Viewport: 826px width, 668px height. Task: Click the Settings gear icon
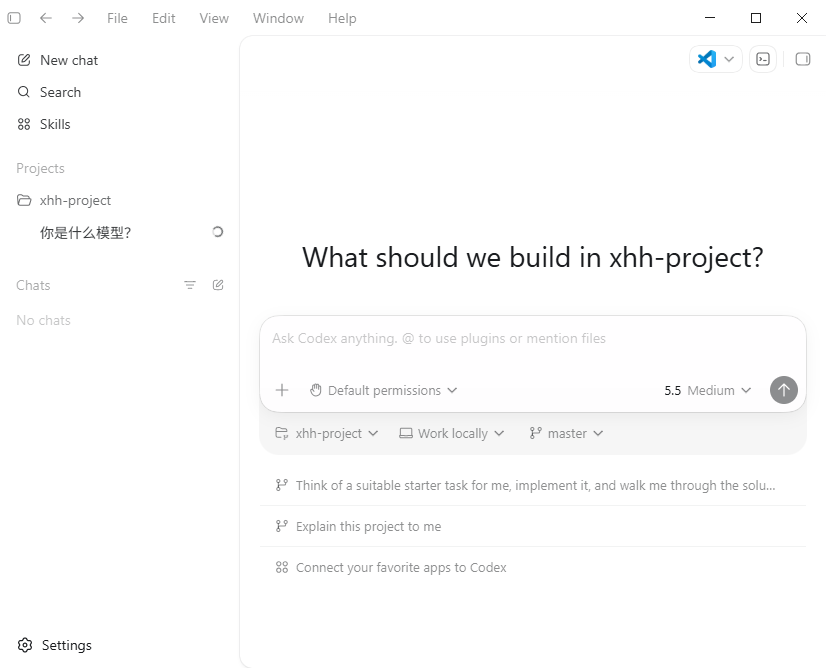click(25, 645)
